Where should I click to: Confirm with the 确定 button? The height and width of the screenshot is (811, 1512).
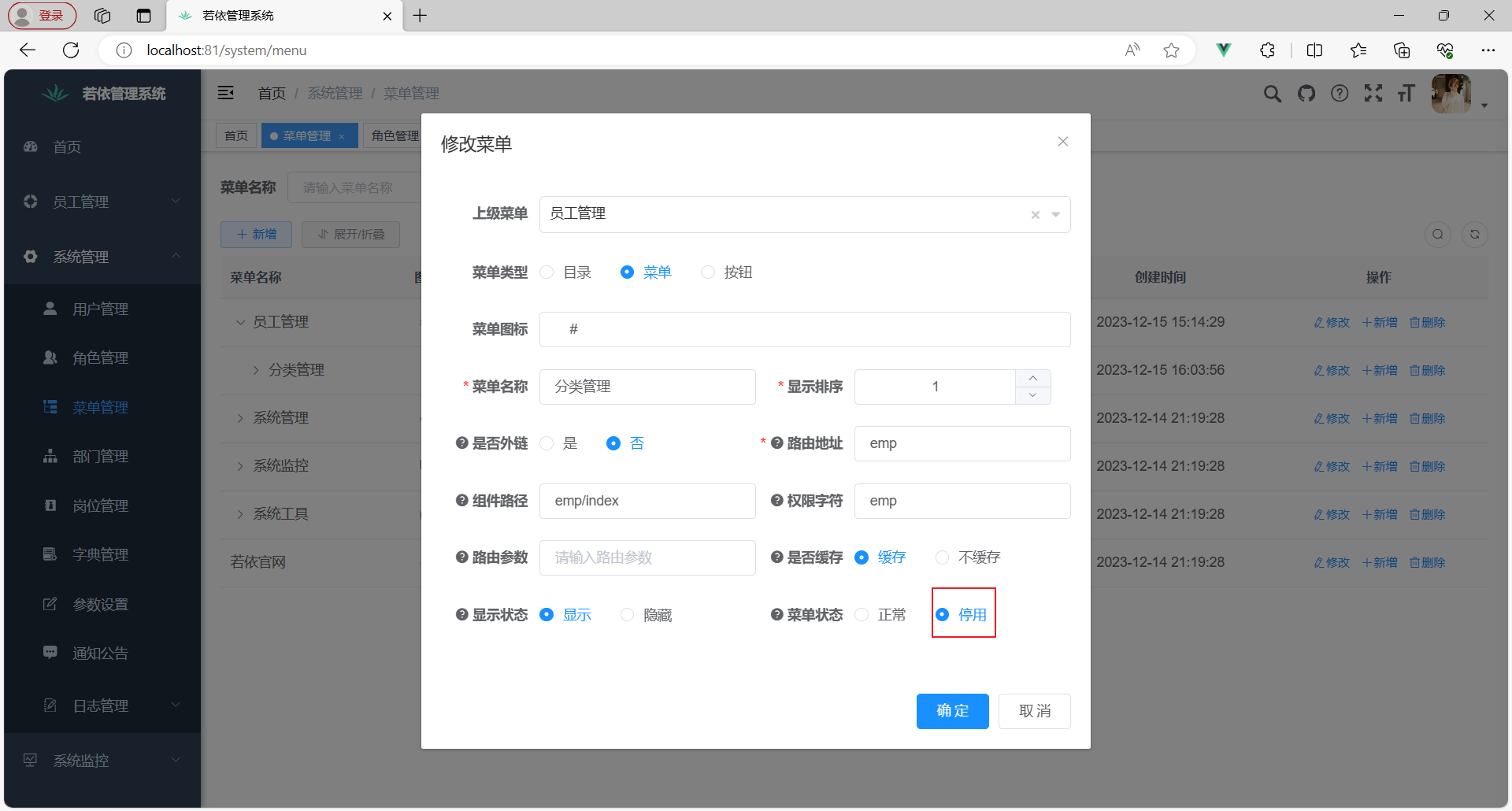click(x=953, y=711)
